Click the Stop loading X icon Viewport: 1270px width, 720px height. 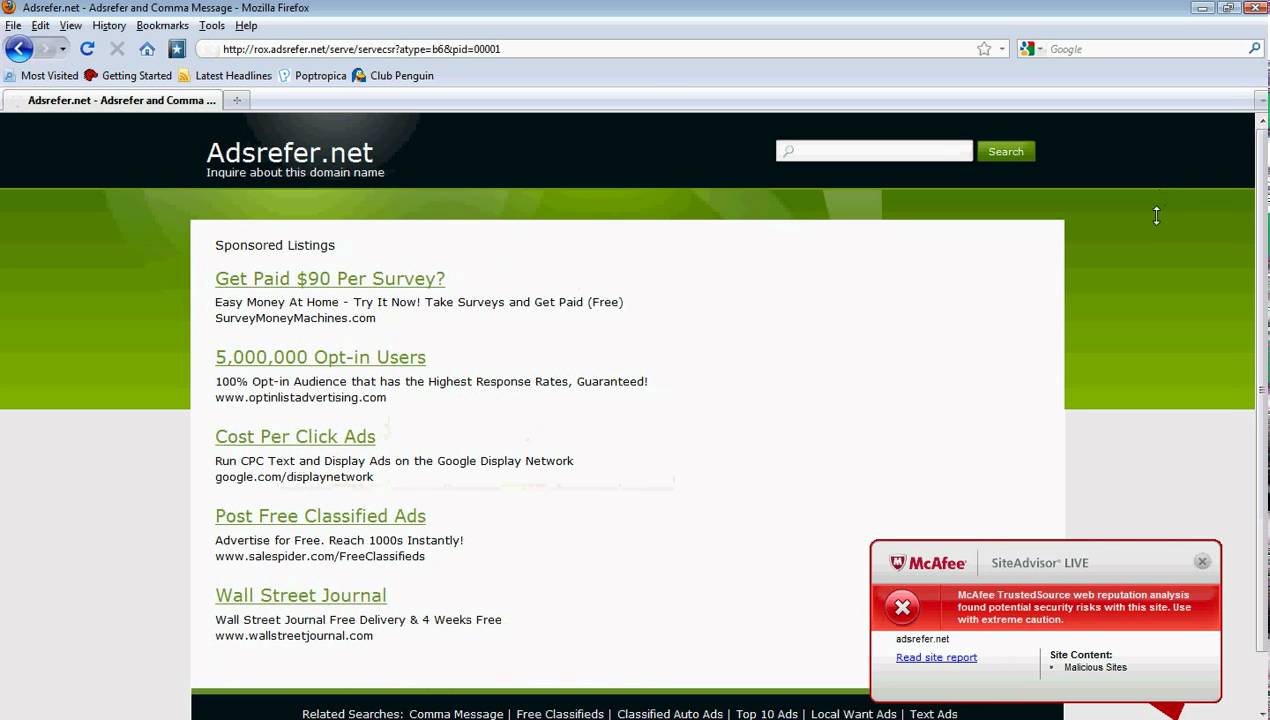(117, 49)
